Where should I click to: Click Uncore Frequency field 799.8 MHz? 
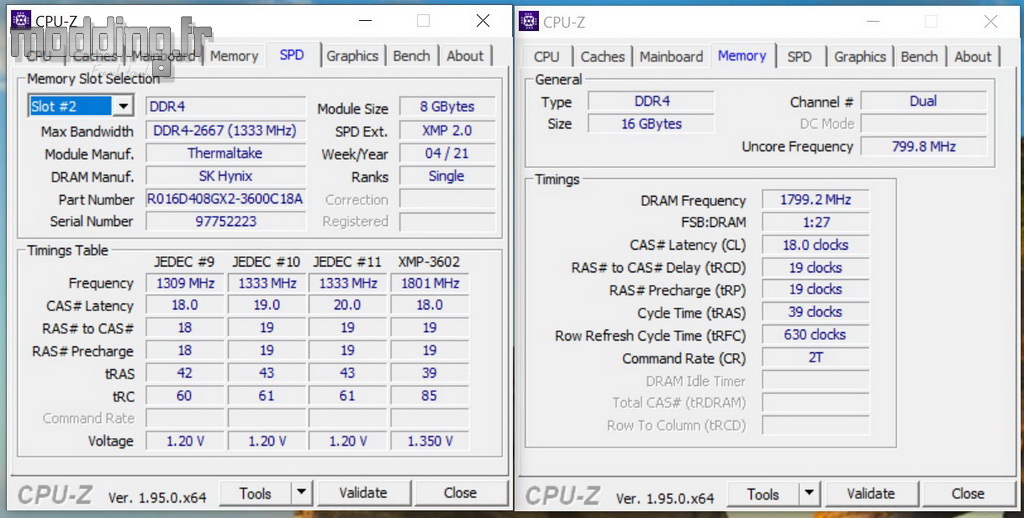[x=923, y=147]
